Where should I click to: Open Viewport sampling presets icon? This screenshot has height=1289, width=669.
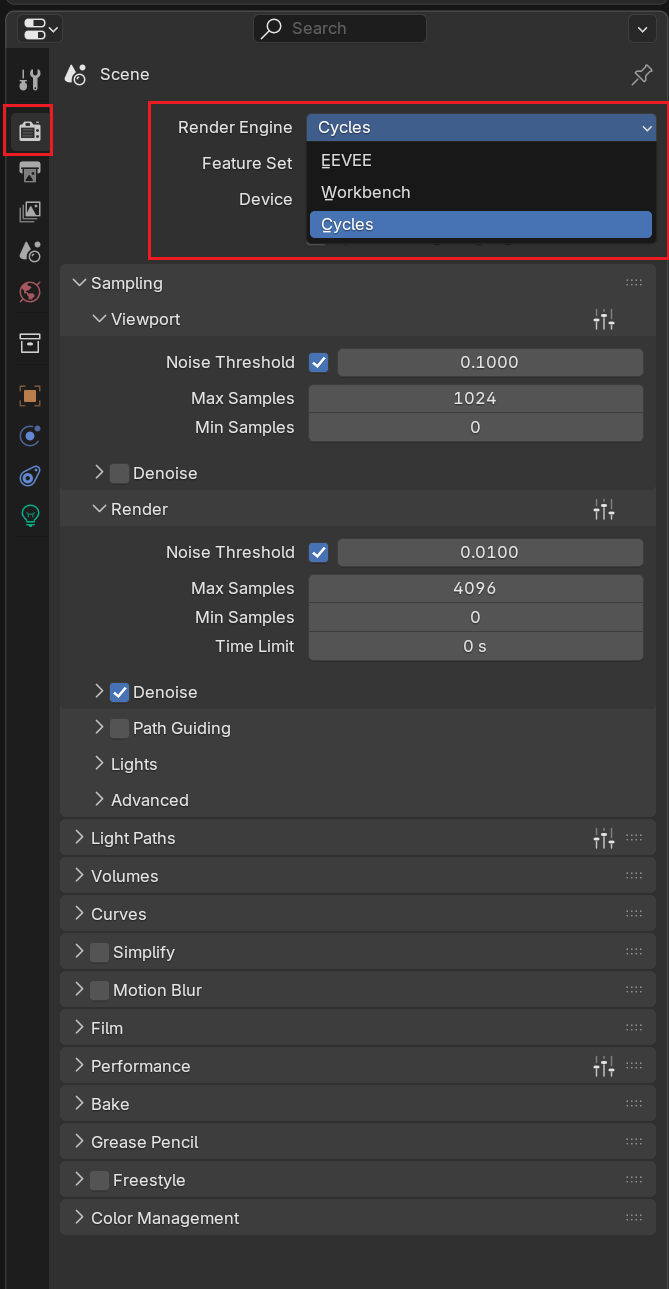[604, 320]
